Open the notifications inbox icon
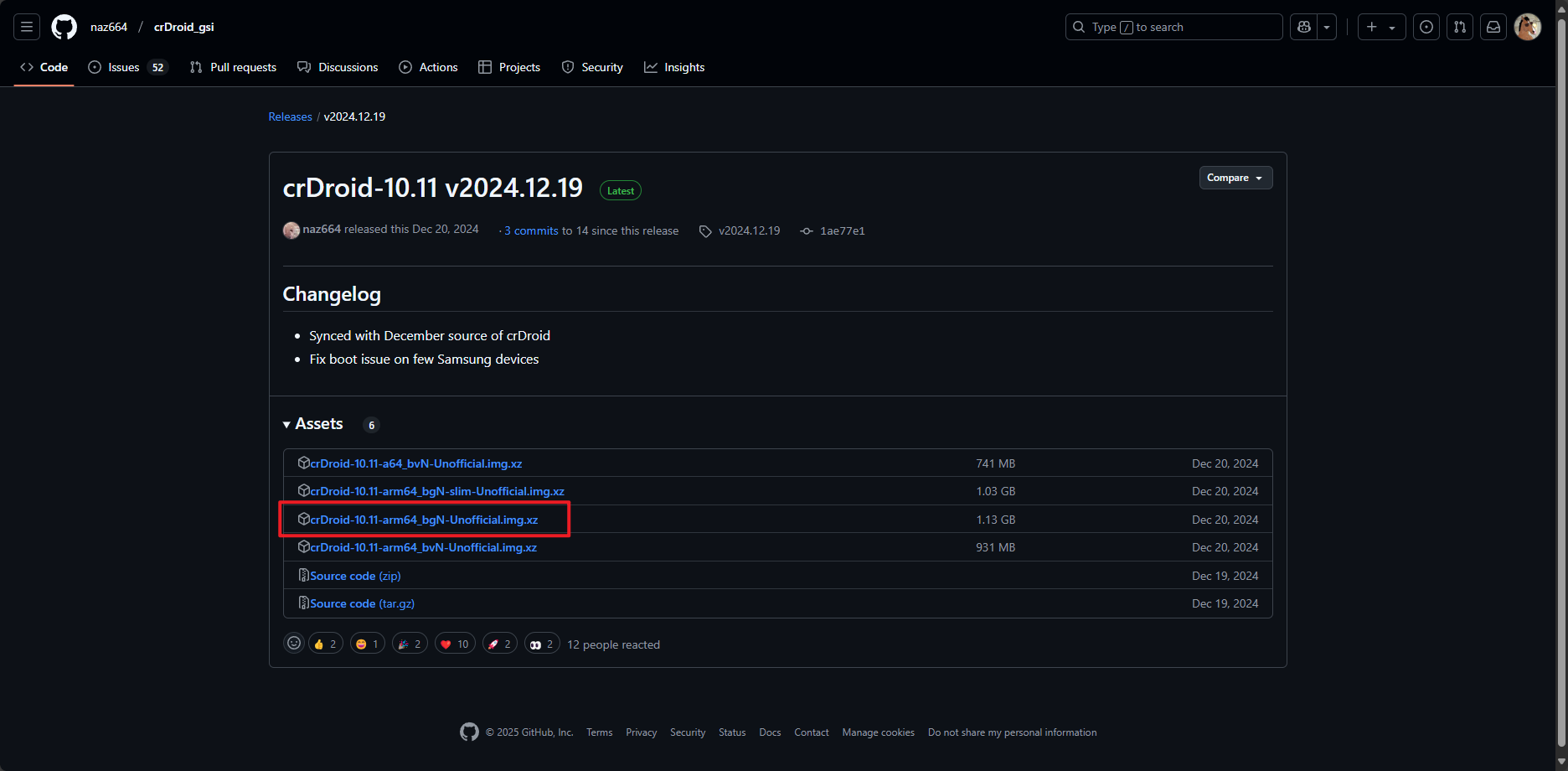 point(1493,27)
